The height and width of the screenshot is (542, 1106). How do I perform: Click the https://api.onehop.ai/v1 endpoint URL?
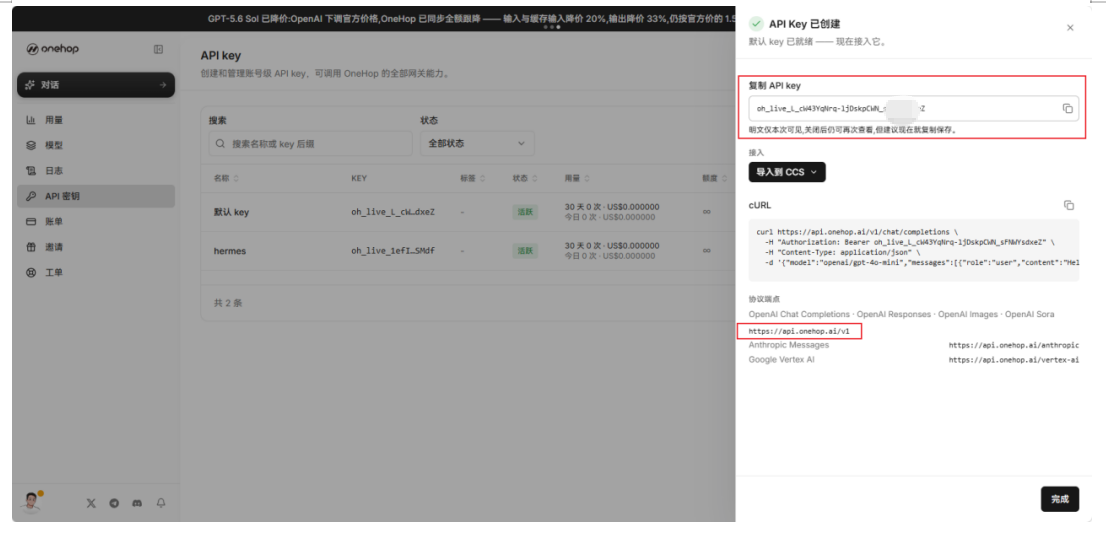click(x=799, y=331)
